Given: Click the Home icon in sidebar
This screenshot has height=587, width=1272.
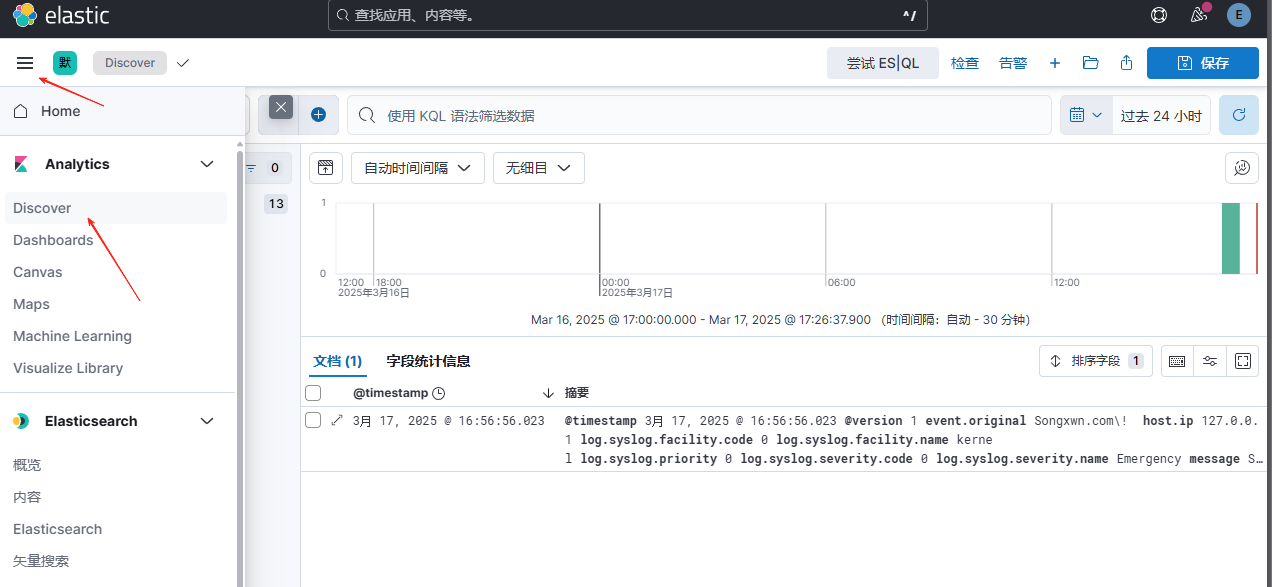Looking at the screenshot, I should (x=20, y=111).
